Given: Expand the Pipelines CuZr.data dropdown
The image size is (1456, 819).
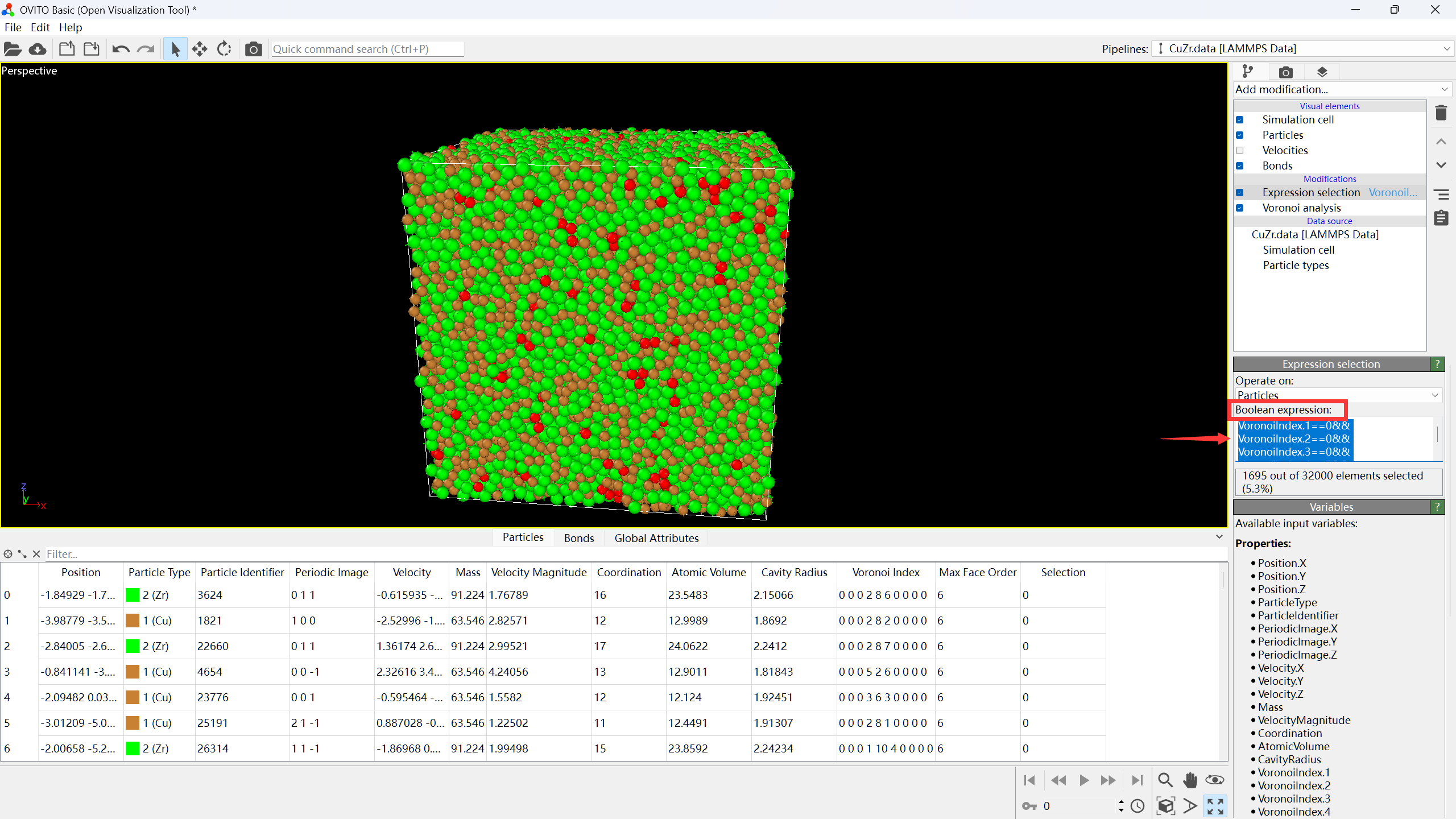Looking at the screenshot, I should click(x=1302, y=49).
